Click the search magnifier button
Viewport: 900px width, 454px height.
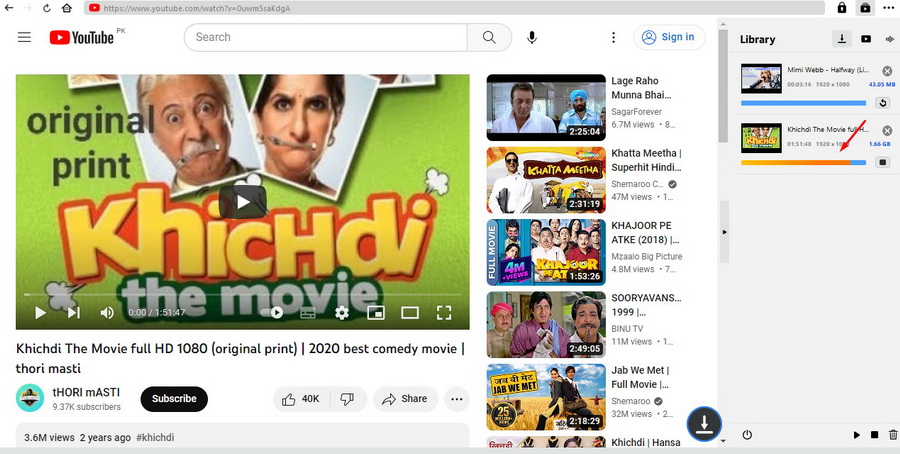point(489,37)
